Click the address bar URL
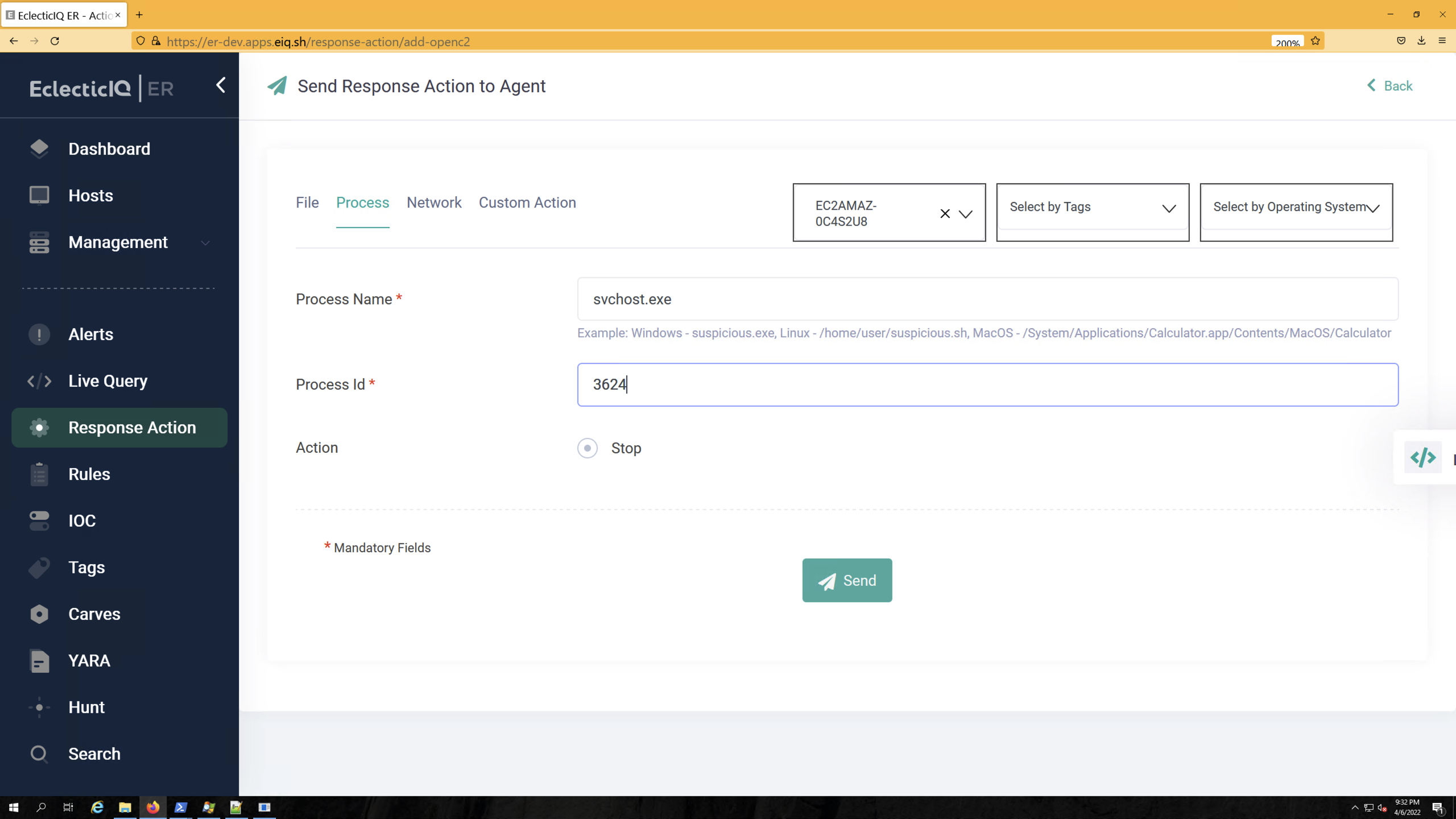Screen dimensions: 1456x819 click(x=318, y=42)
